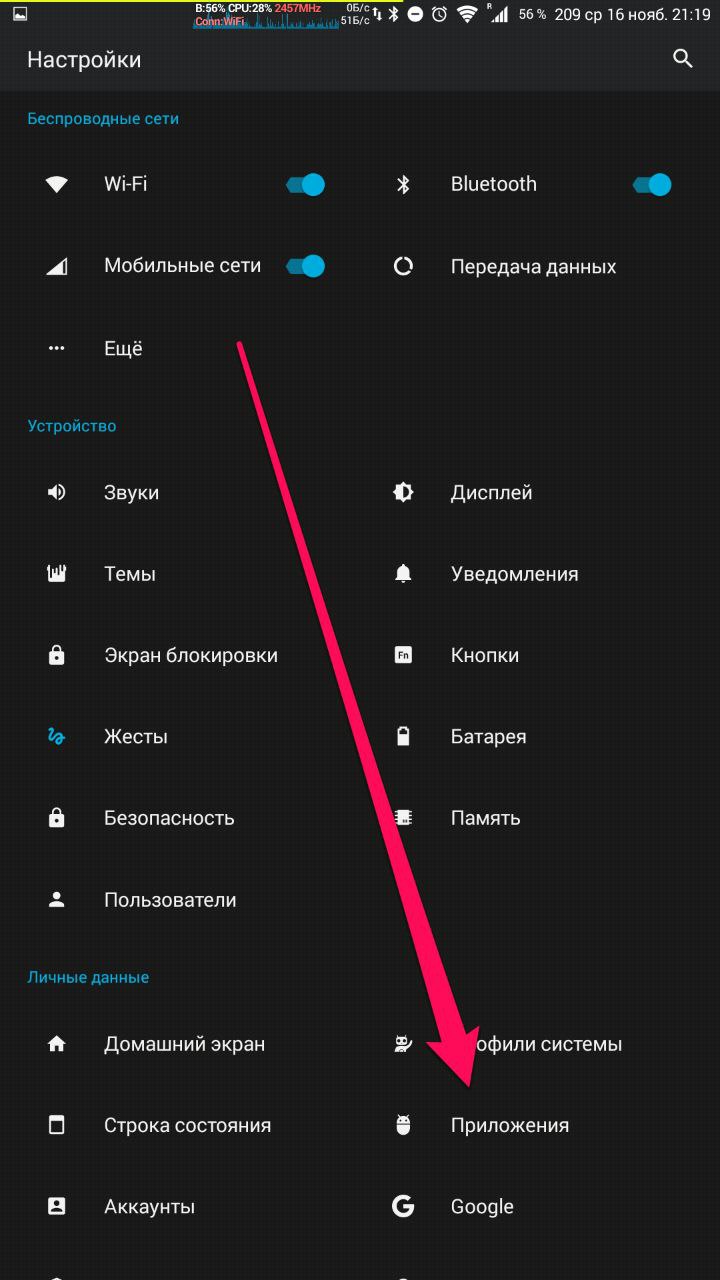Turn off the mobile networks toggle
The height and width of the screenshot is (1280, 720).
306,266
